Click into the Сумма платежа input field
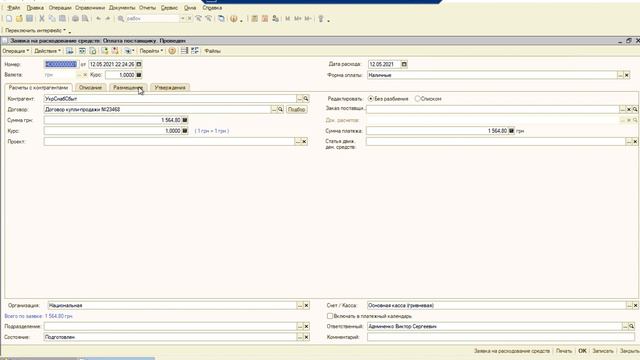The image size is (640, 360). click(x=437, y=131)
